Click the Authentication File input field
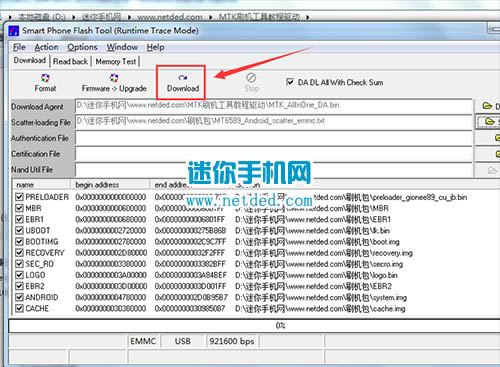Screen dimensions: 500x367 (x=274, y=138)
